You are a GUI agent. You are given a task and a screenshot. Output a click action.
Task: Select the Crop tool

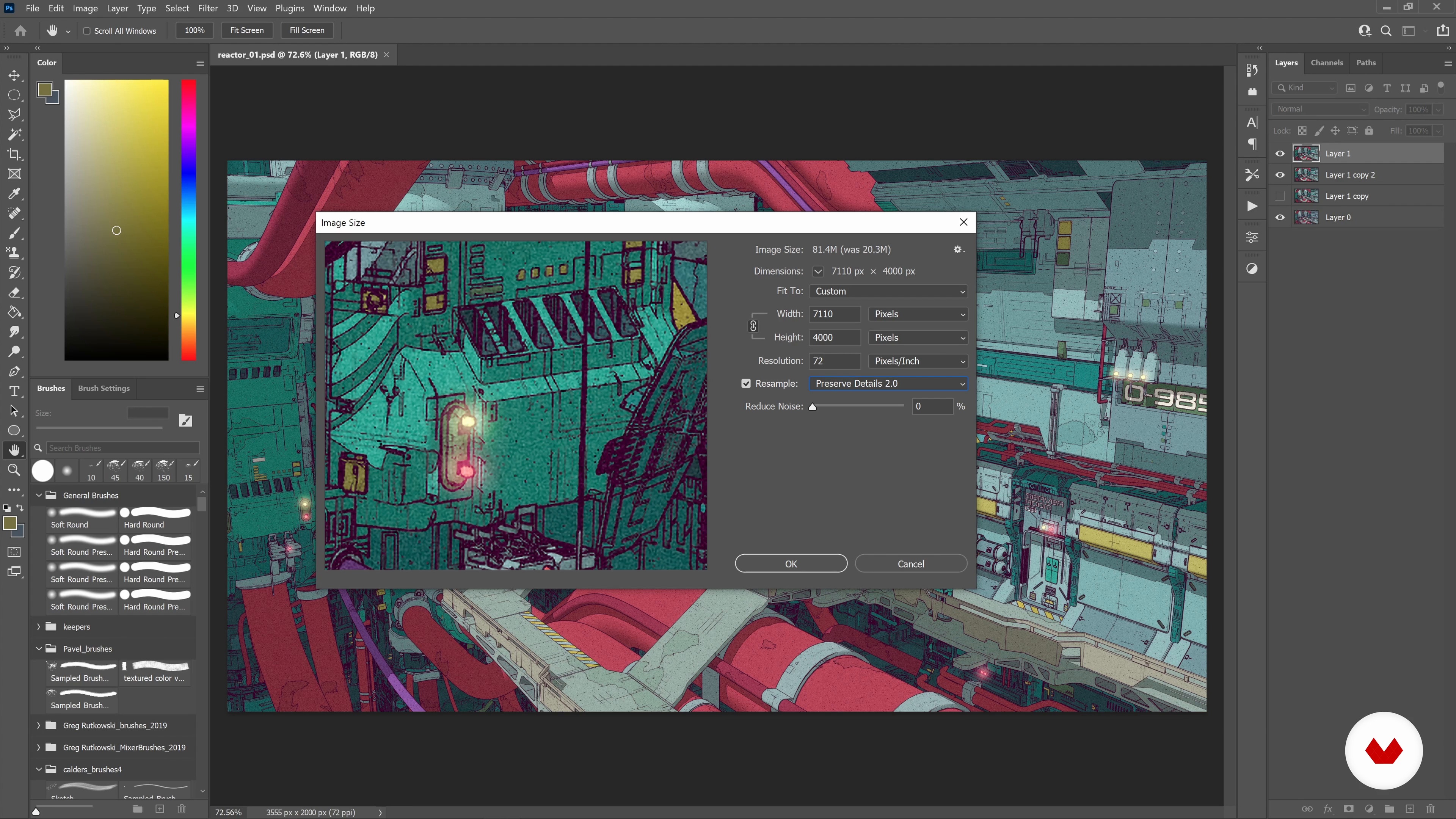[x=14, y=154]
